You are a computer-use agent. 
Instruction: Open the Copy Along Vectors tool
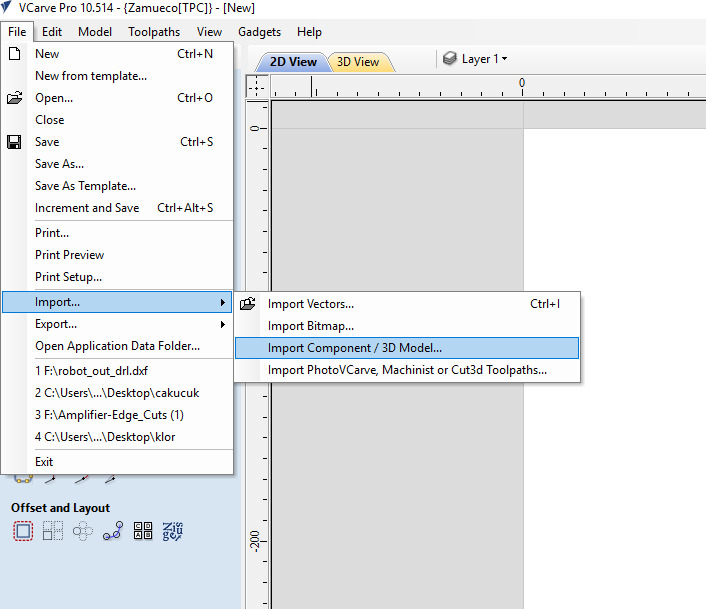pyautogui.click(x=113, y=531)
